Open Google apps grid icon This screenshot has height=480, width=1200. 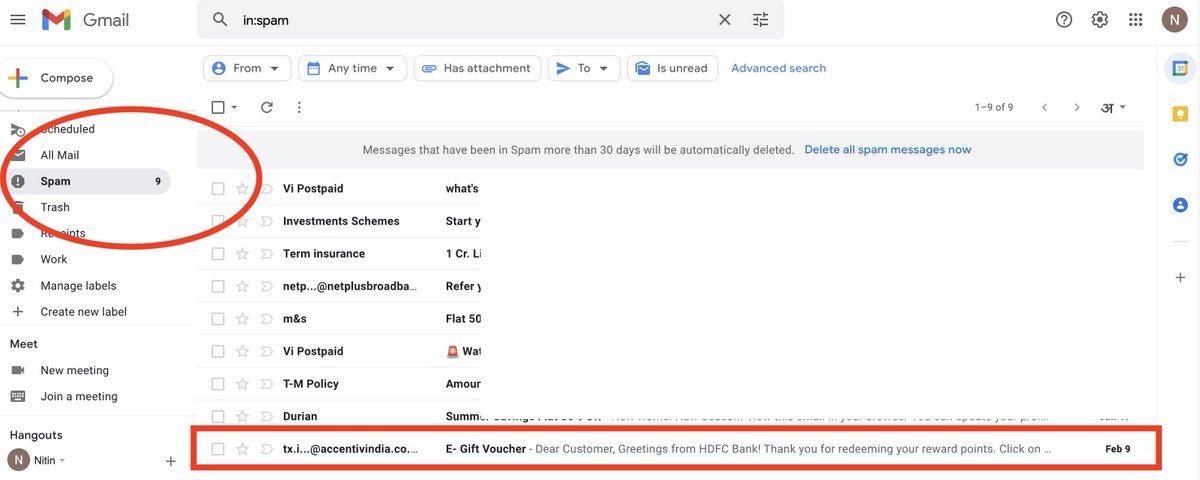(x=1135, y=20)
